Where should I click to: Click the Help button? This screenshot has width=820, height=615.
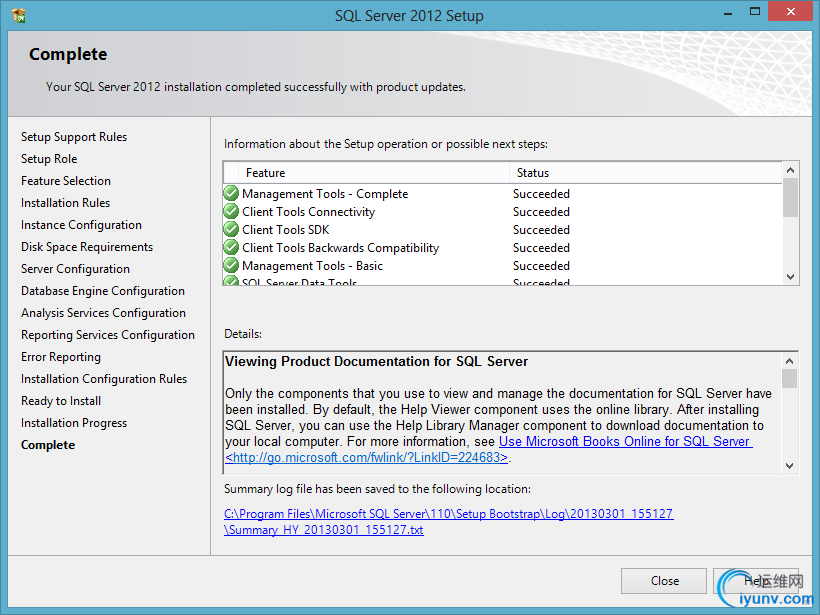pos(756,581)
